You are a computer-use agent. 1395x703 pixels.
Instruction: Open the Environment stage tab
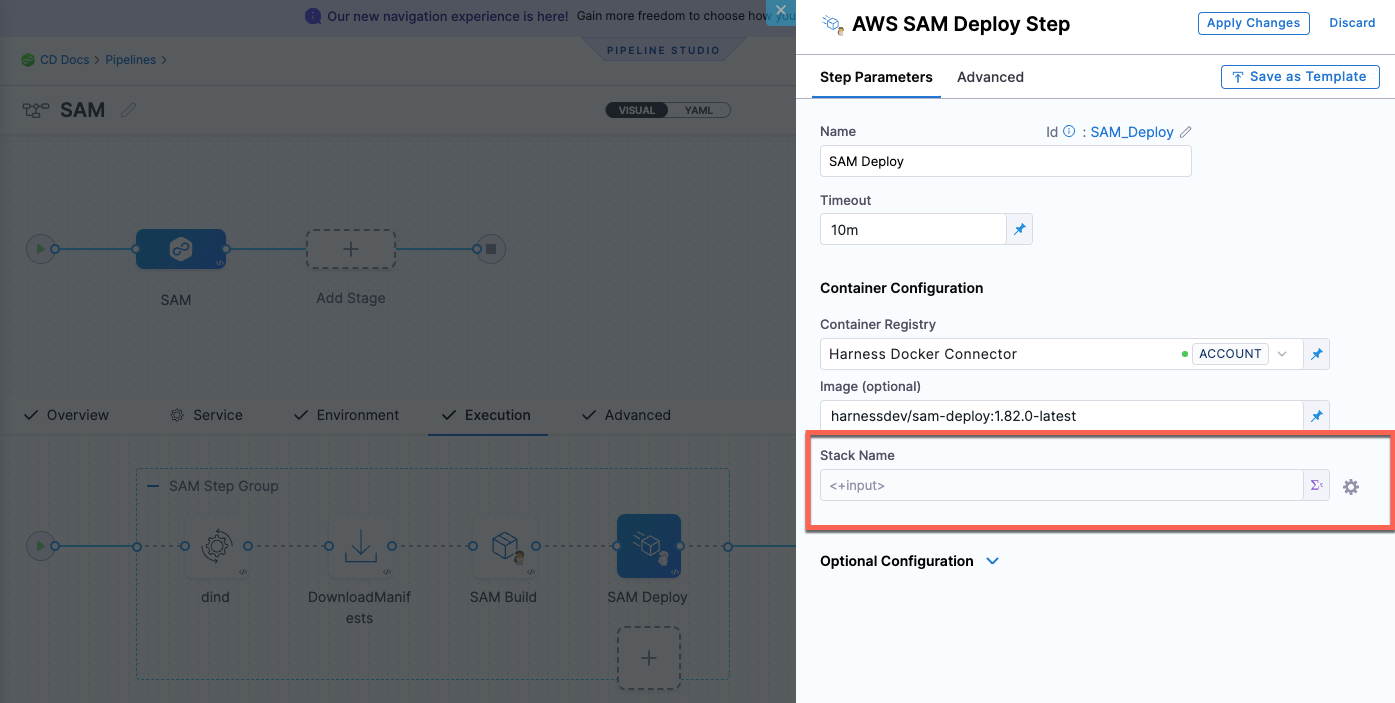[357, 415]
